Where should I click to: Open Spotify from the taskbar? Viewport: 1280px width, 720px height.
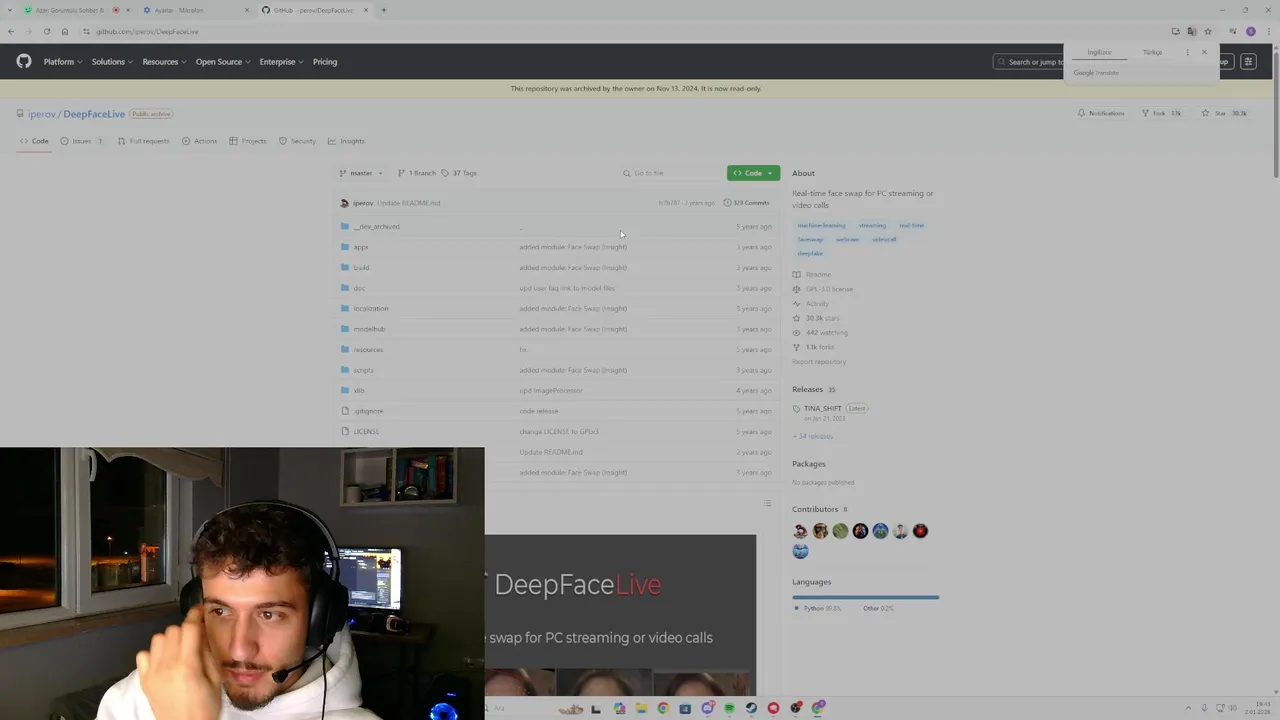(729, 708)
